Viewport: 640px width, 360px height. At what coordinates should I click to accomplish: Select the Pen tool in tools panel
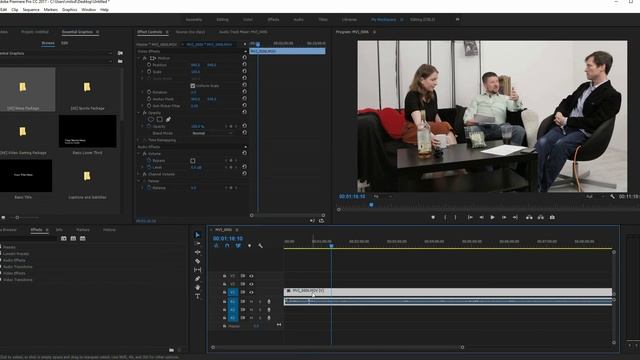pos(198,279)
